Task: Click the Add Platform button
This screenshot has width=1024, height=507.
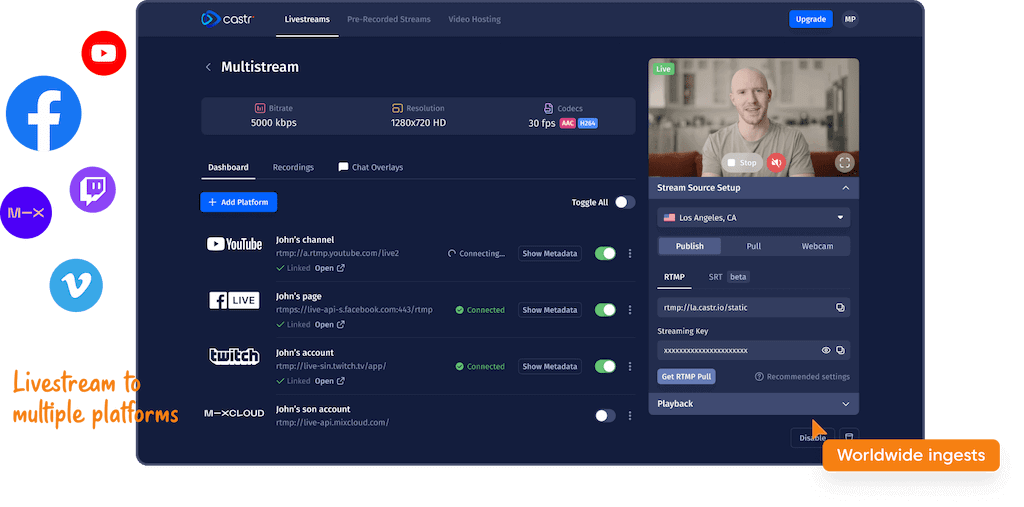Action: (239, 202)
